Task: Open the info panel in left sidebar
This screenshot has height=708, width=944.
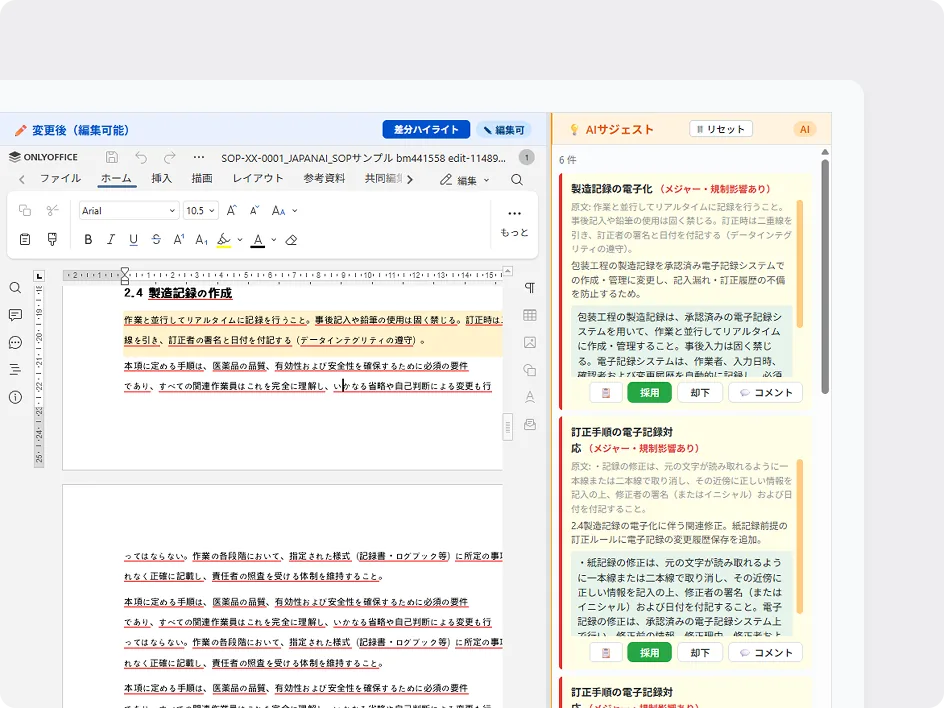Action: click(16, 397)
